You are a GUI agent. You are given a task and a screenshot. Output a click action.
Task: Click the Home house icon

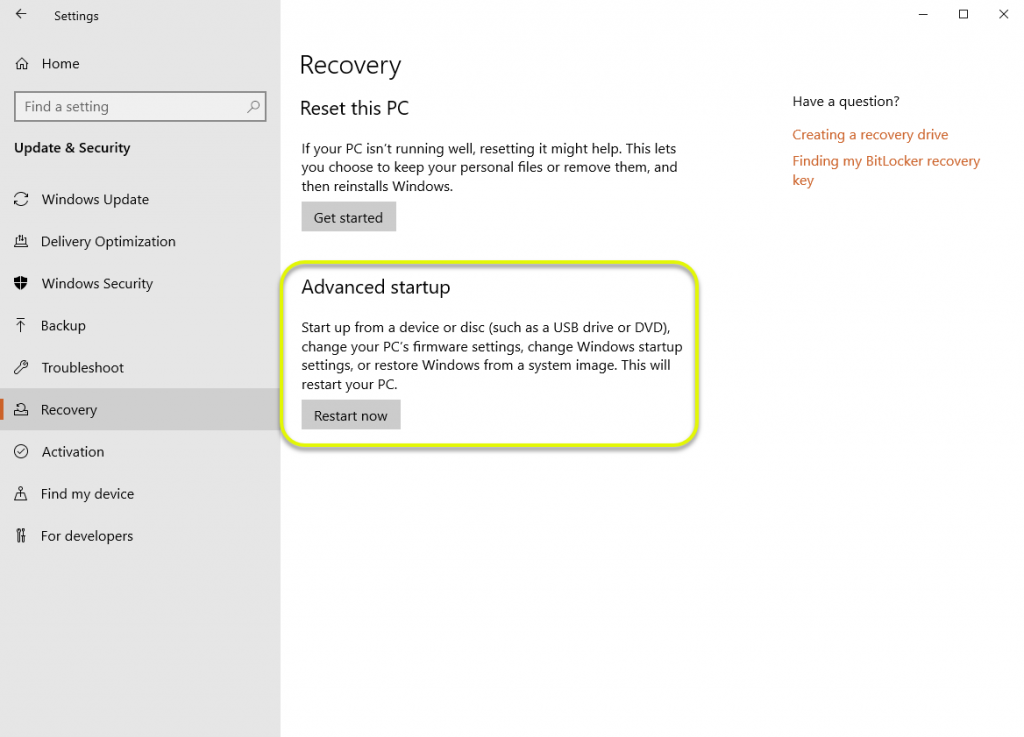click(x=22, y=63)
